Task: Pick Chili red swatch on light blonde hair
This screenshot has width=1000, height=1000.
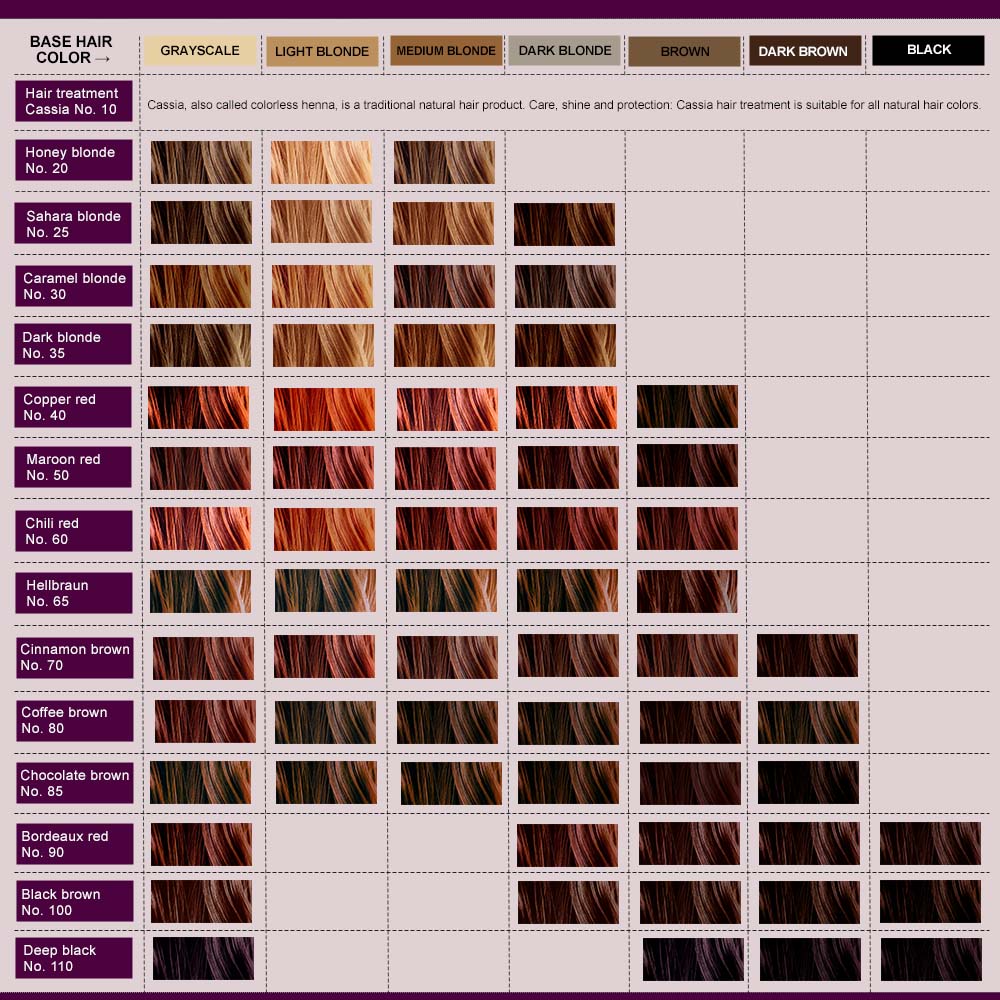Action: tap(325, 529)
